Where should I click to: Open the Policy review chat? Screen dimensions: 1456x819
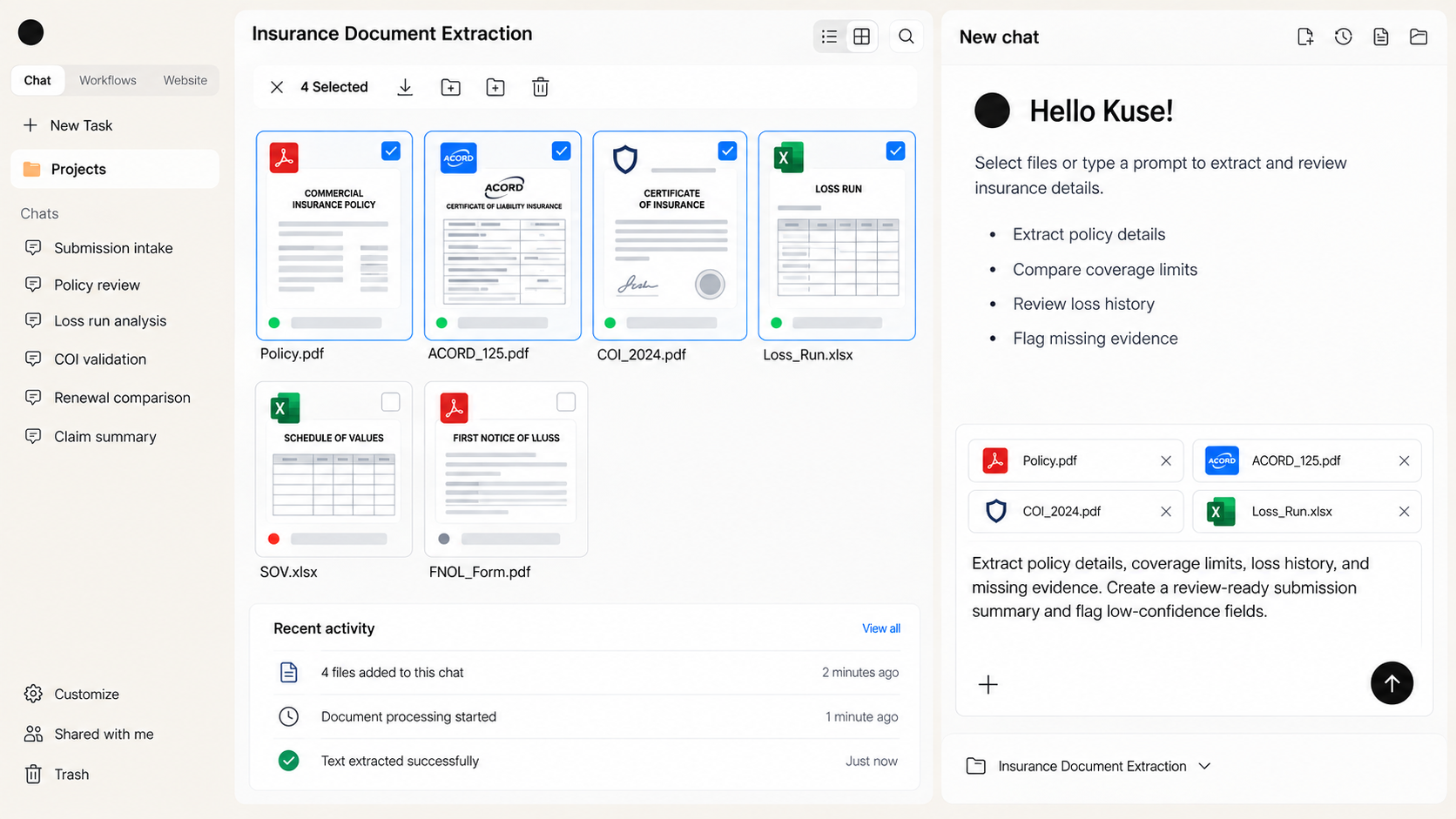(x=83, y=285)
